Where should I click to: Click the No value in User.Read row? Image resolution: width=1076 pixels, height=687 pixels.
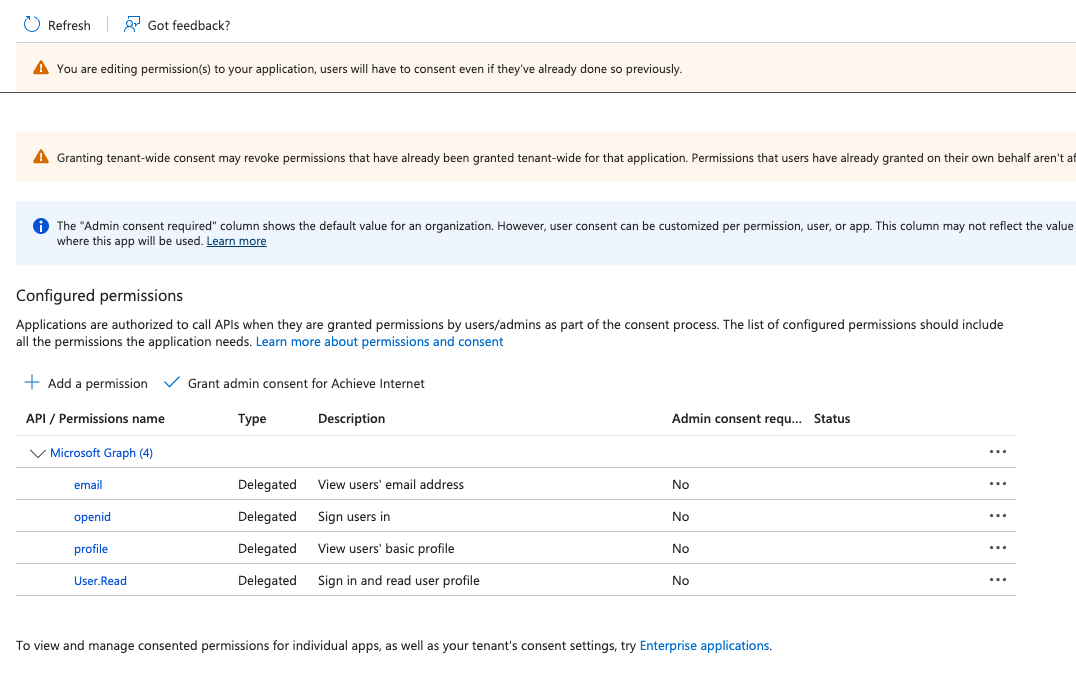(x=680, y=581)
